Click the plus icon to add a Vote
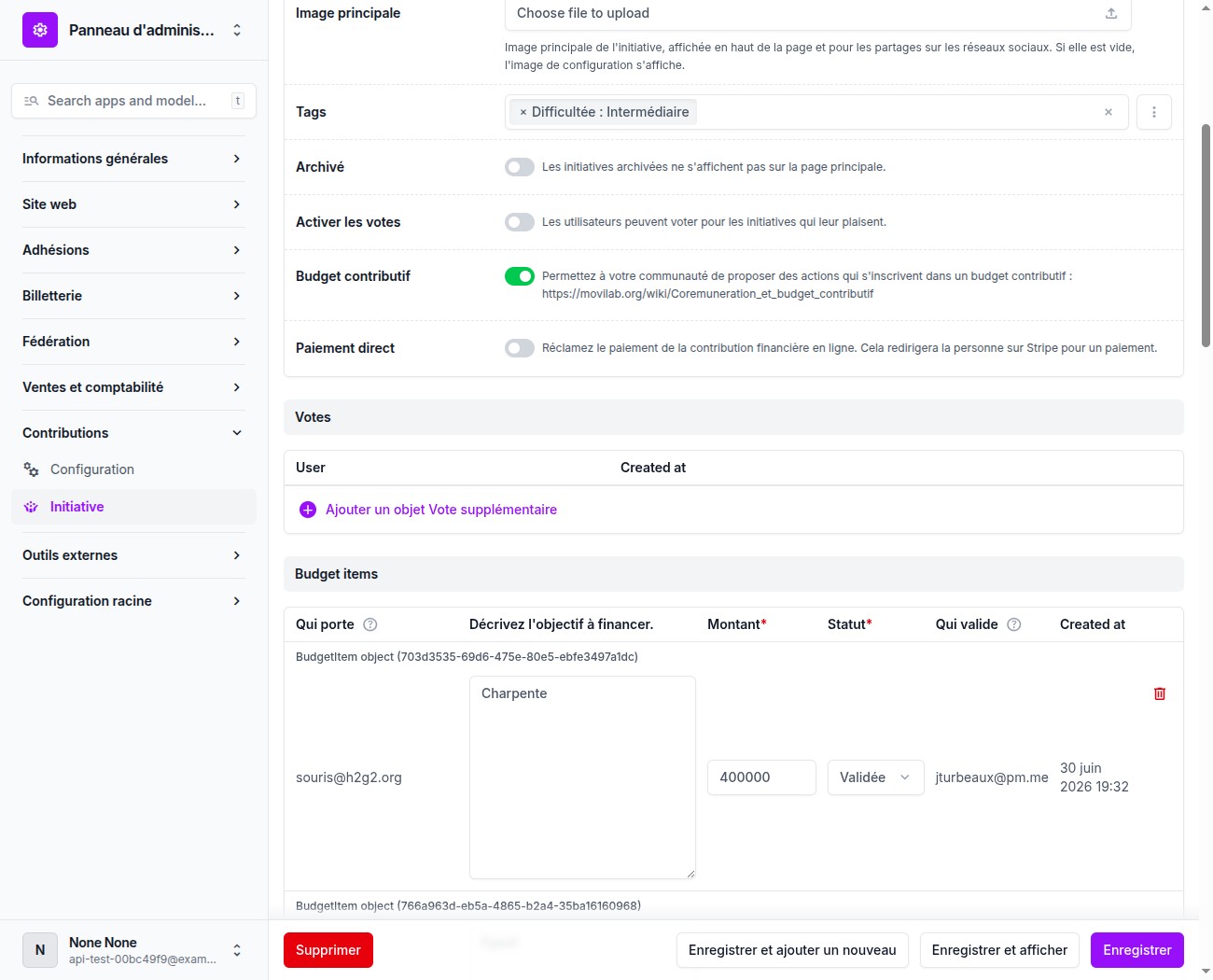This screenshot has width=1213, height=980. (308, 510)
